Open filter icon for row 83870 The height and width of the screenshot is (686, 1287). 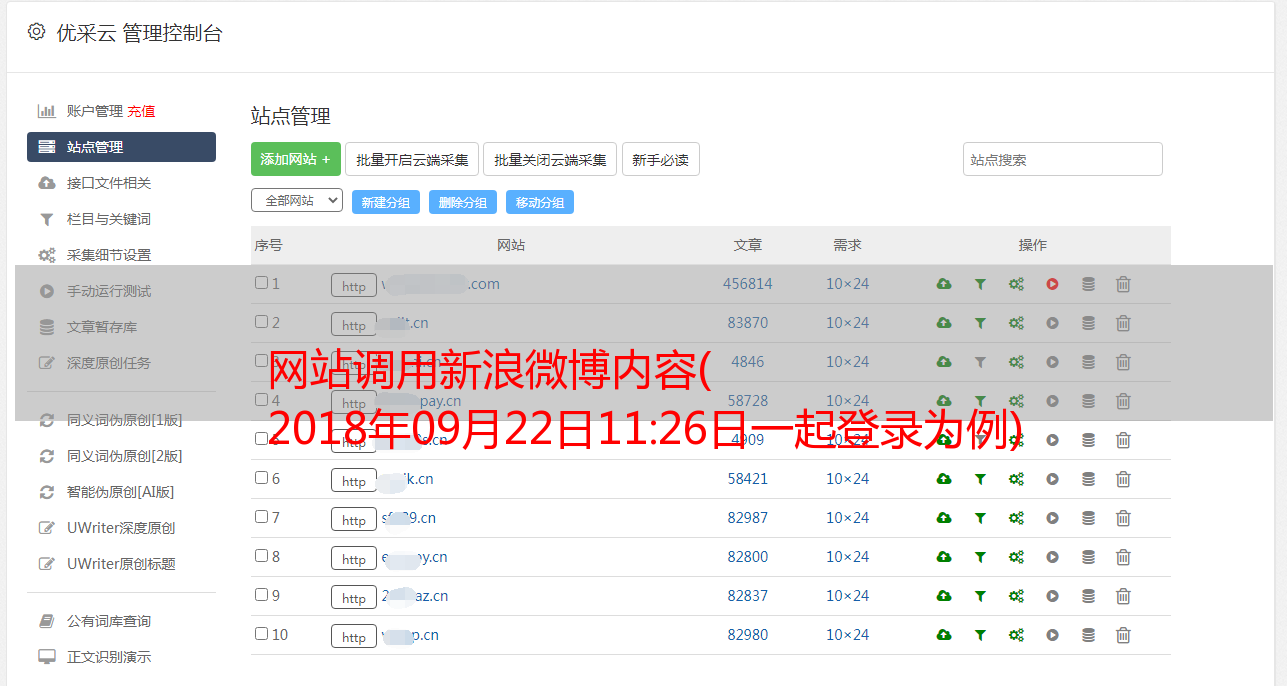tap(980, 323)
